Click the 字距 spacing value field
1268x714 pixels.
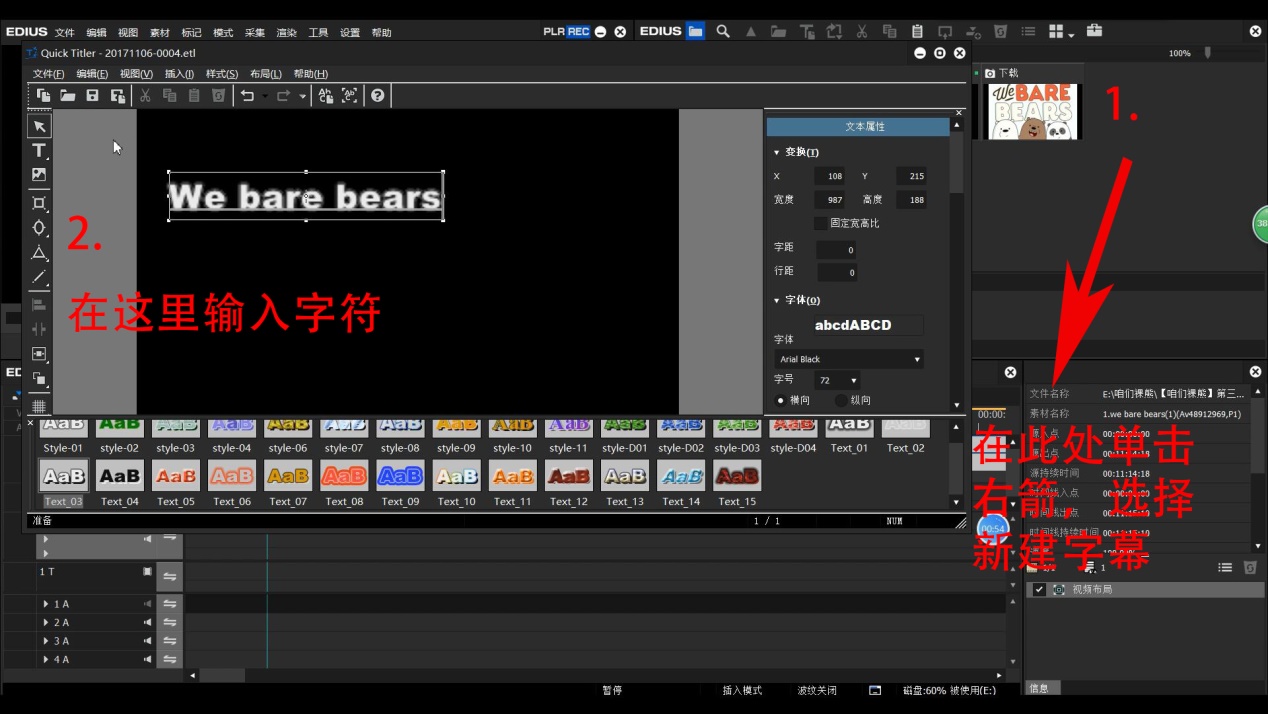pyautogui.click(x=836, y=250)
